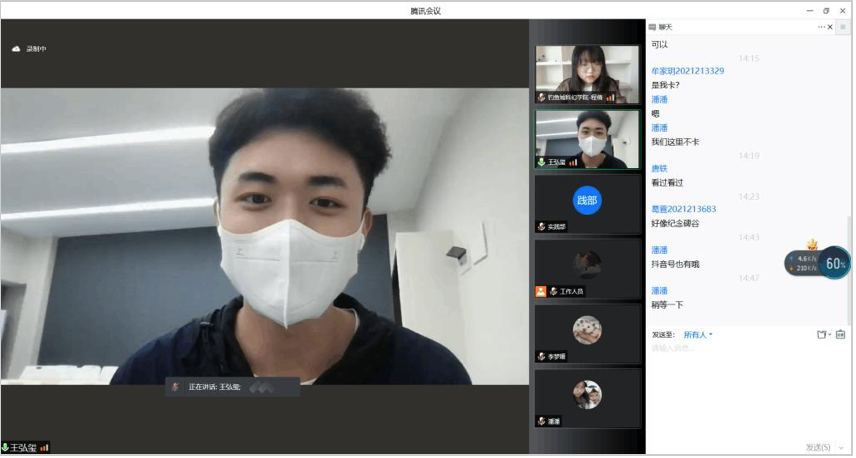Image resolution: width=856 pixels, height=458 pixels.
Task: Open the chat history save icon
Action: click(x=840, y=334)
